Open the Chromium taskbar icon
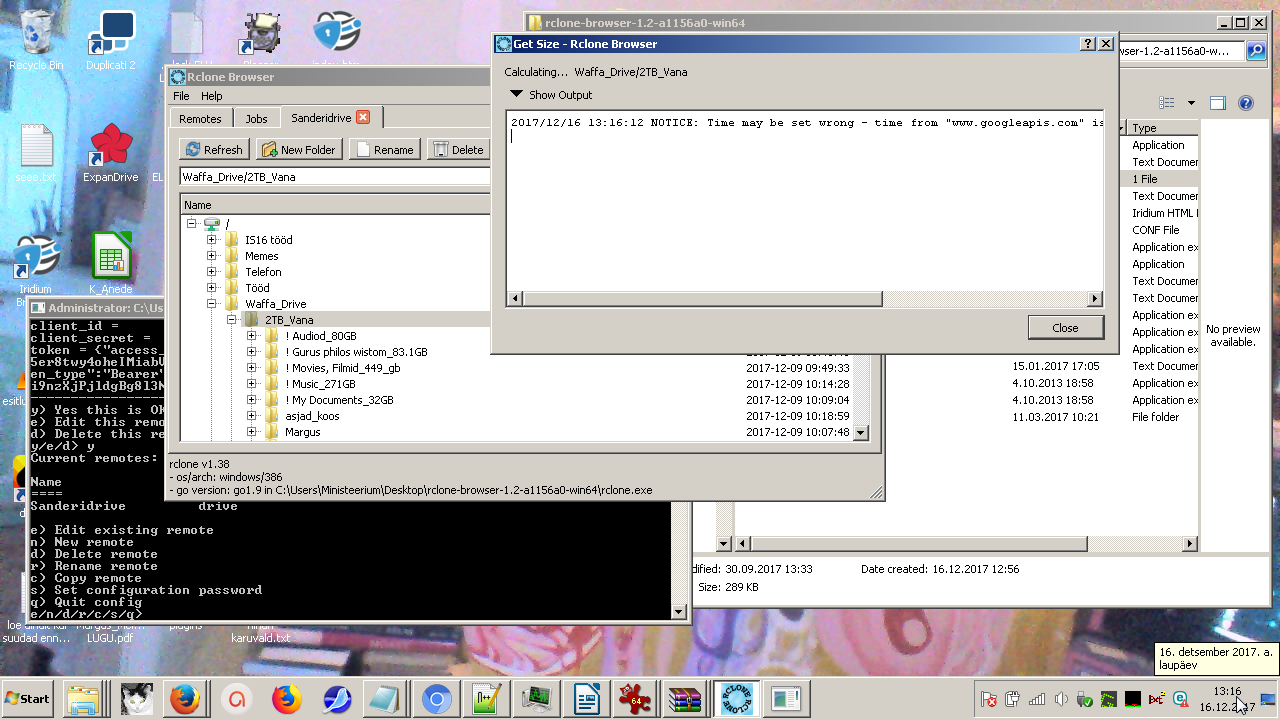Viewport: 1280px width, 720px height. click(436, 699)
